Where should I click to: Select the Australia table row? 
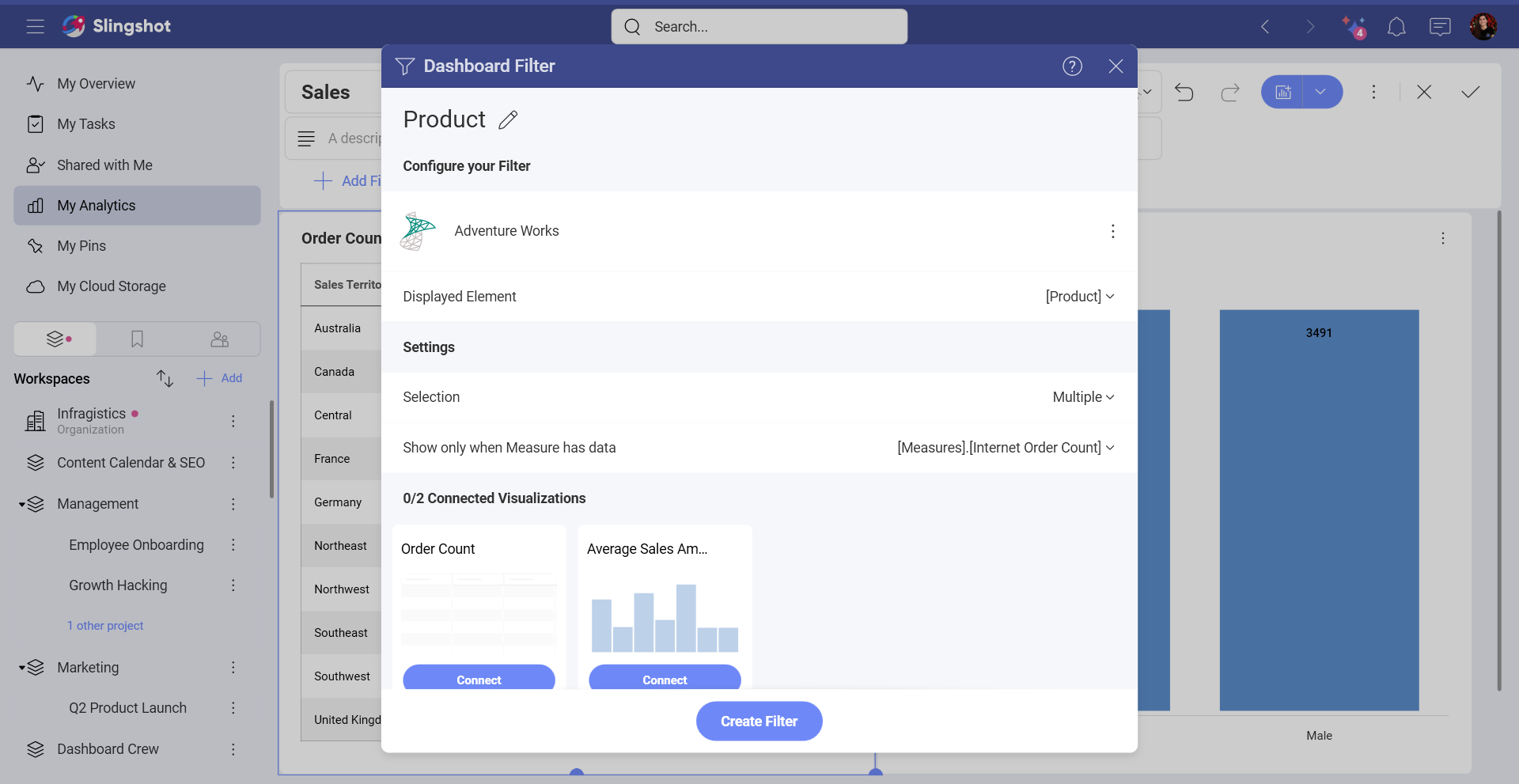click(x=341, y=328)
